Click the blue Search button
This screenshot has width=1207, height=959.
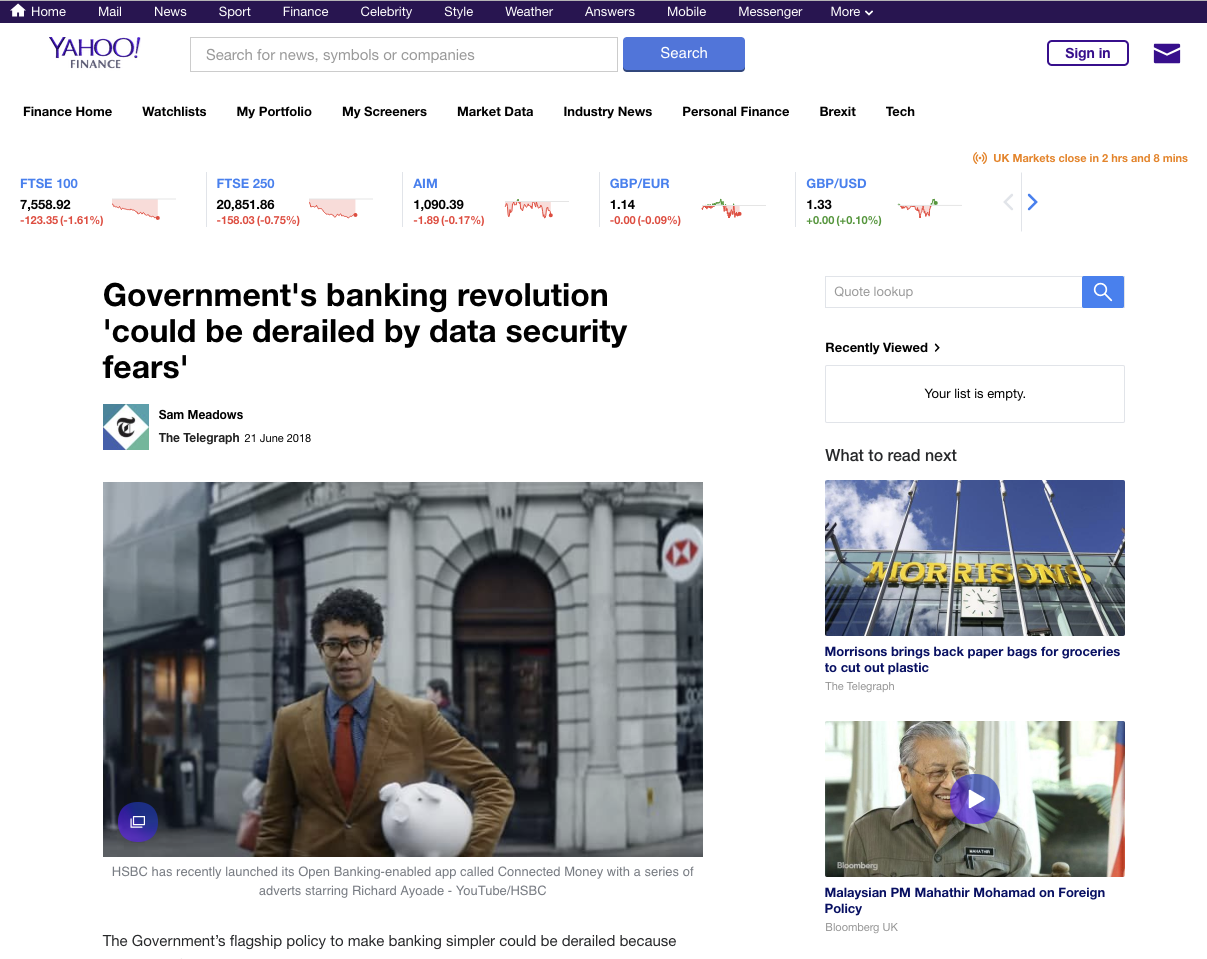click(x=684, y=54)
